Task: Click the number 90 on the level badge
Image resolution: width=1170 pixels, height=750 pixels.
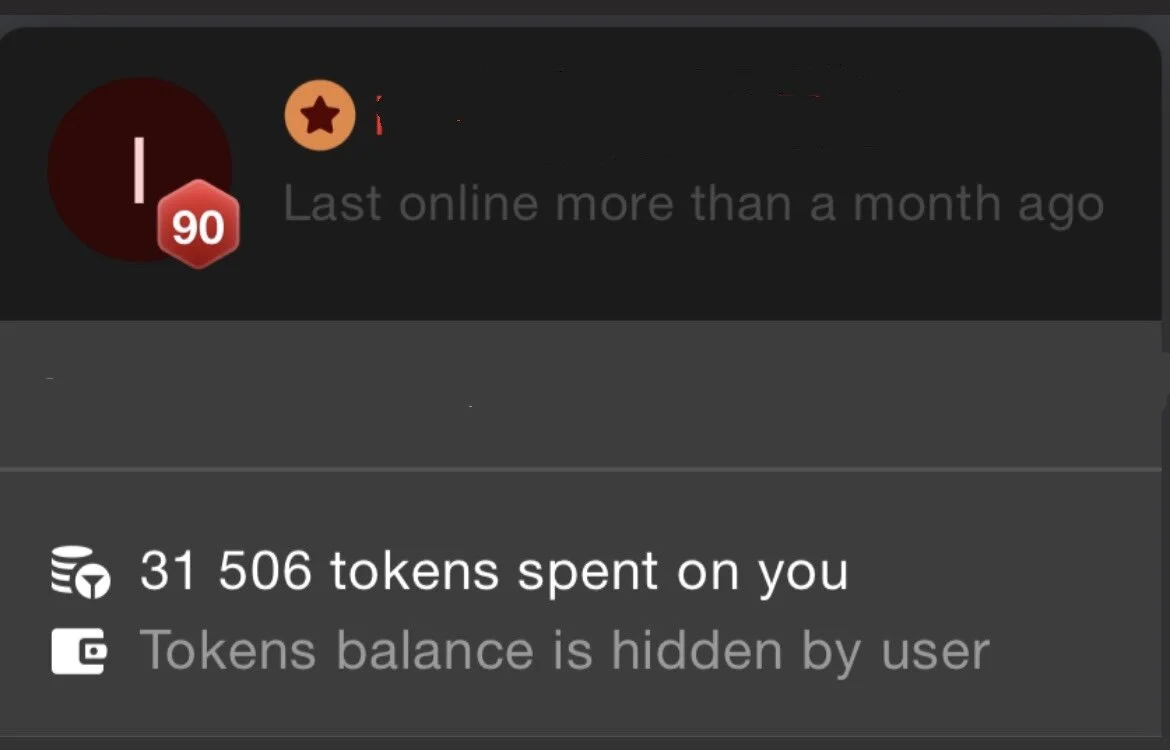Action: click(198, 228)
